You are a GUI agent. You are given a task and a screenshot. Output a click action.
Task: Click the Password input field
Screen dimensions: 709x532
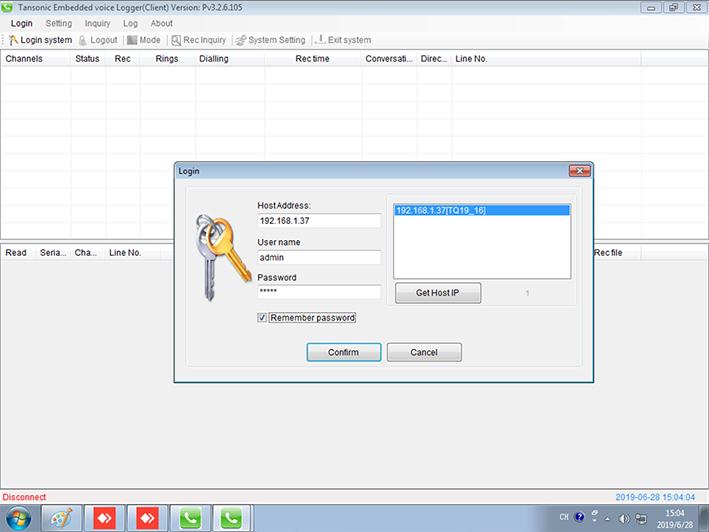click(319, 292)
